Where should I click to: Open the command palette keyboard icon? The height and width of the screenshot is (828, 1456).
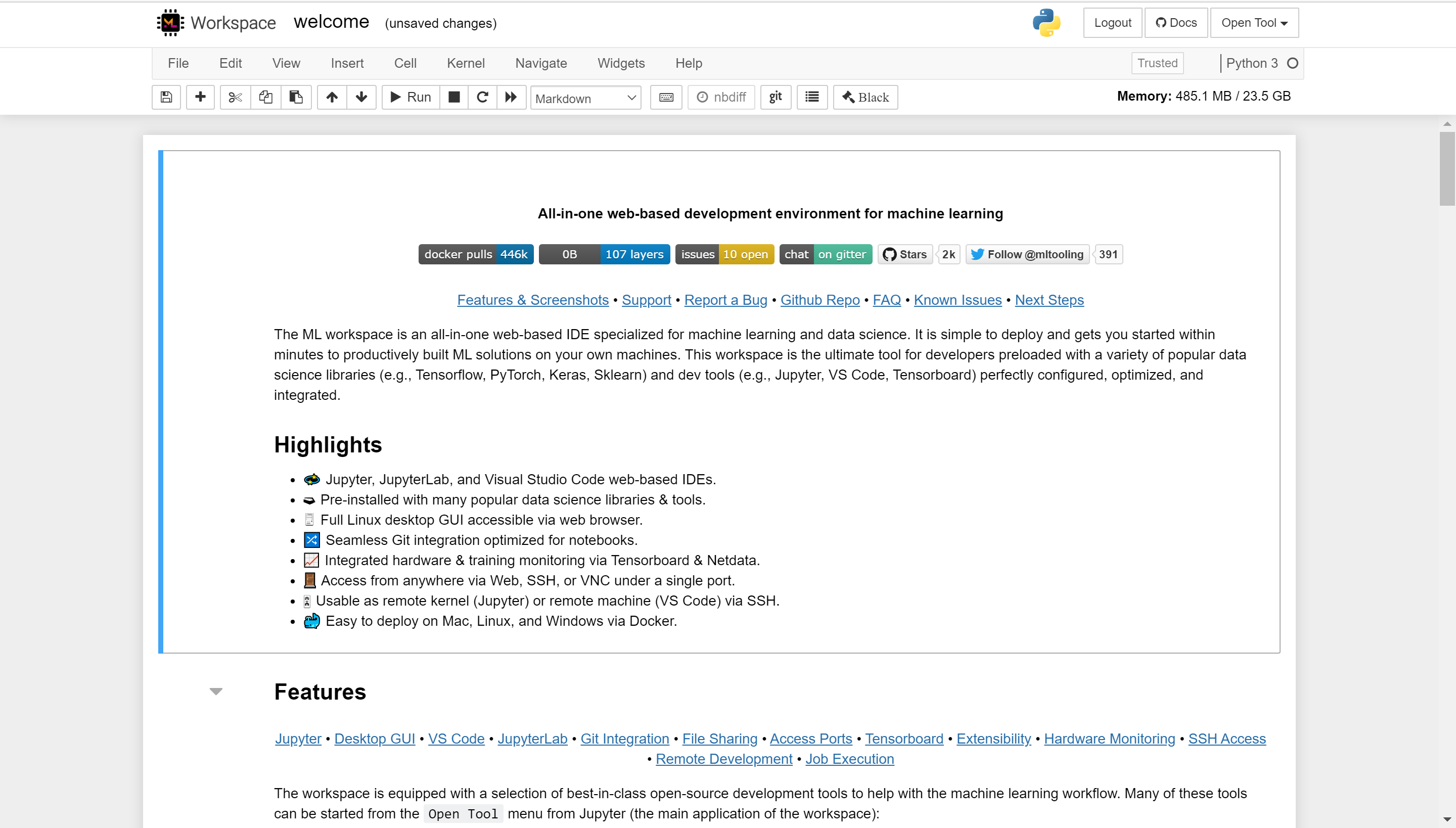pyautogui.click(x=666, y=97)
